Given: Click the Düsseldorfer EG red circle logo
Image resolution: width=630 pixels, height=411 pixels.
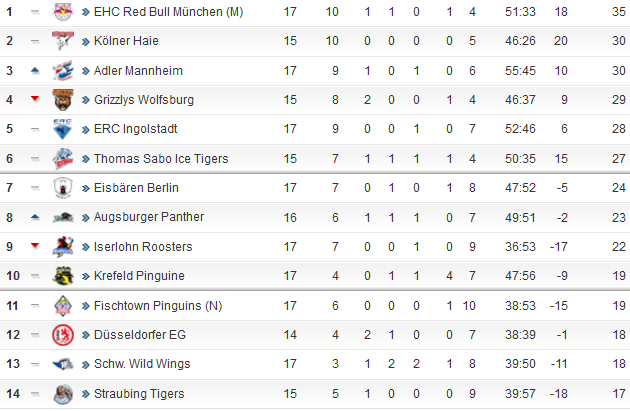Looking at the screenshot, I should 63,335.
